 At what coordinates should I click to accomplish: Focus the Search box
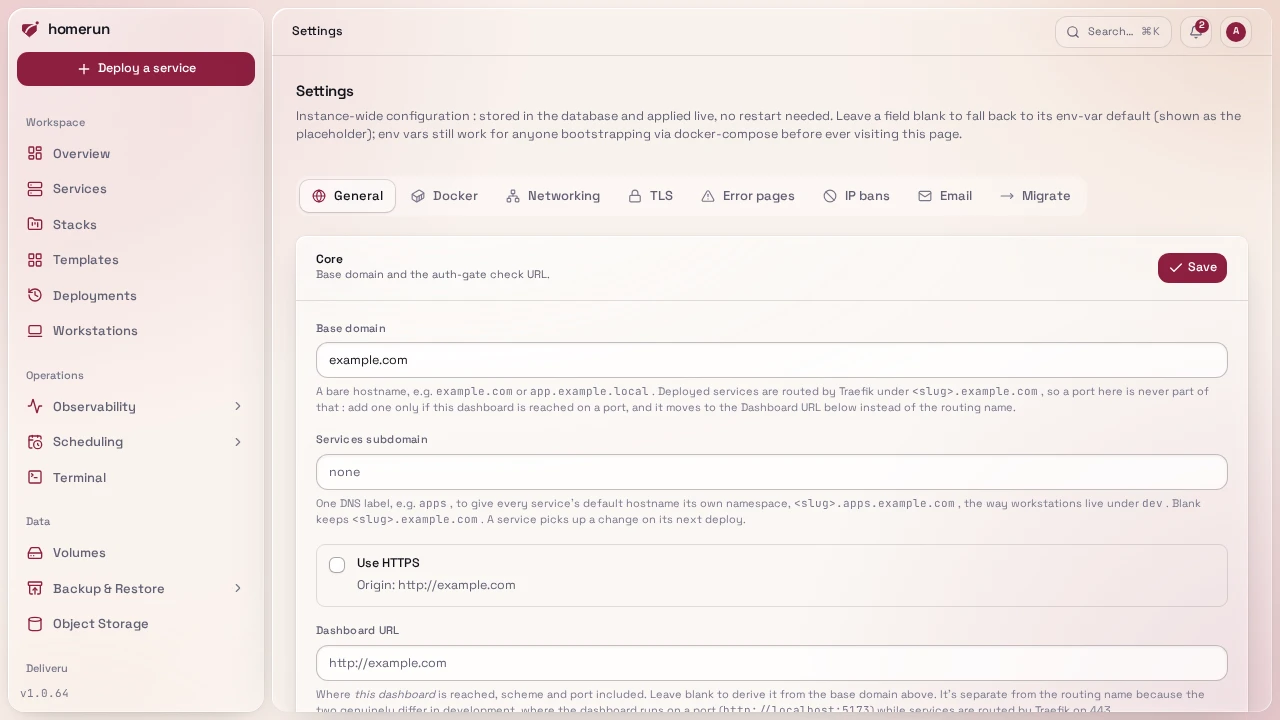click(x=1113, y=32)
